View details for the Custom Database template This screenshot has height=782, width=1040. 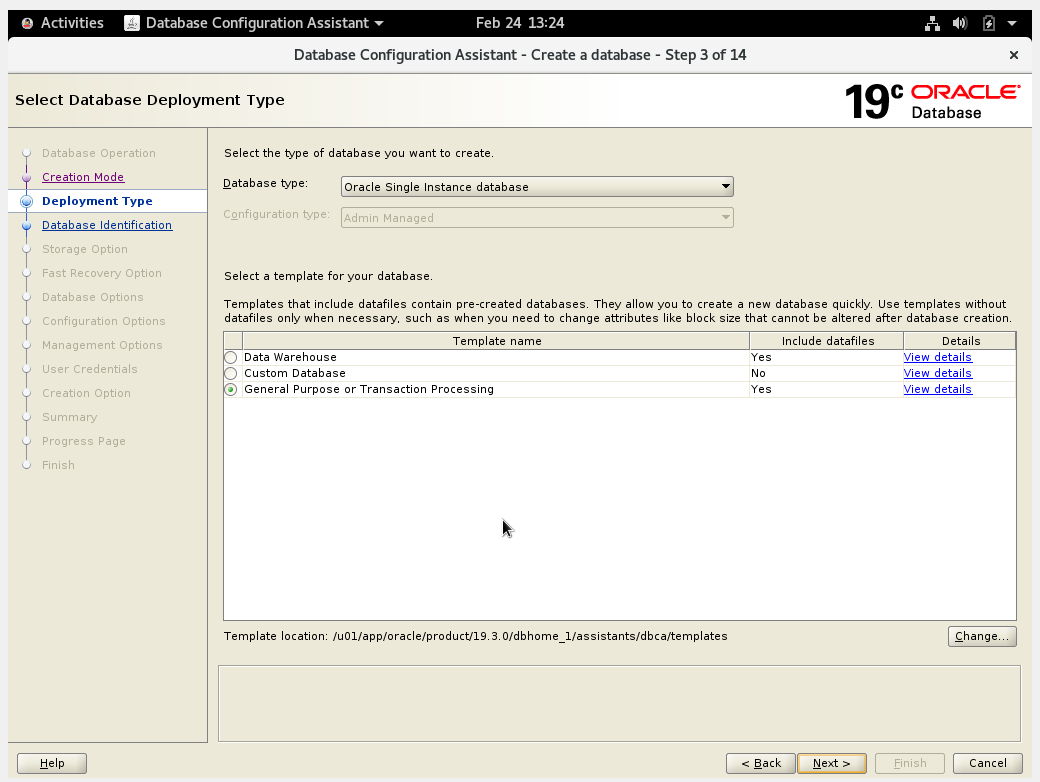pos(937,373)
